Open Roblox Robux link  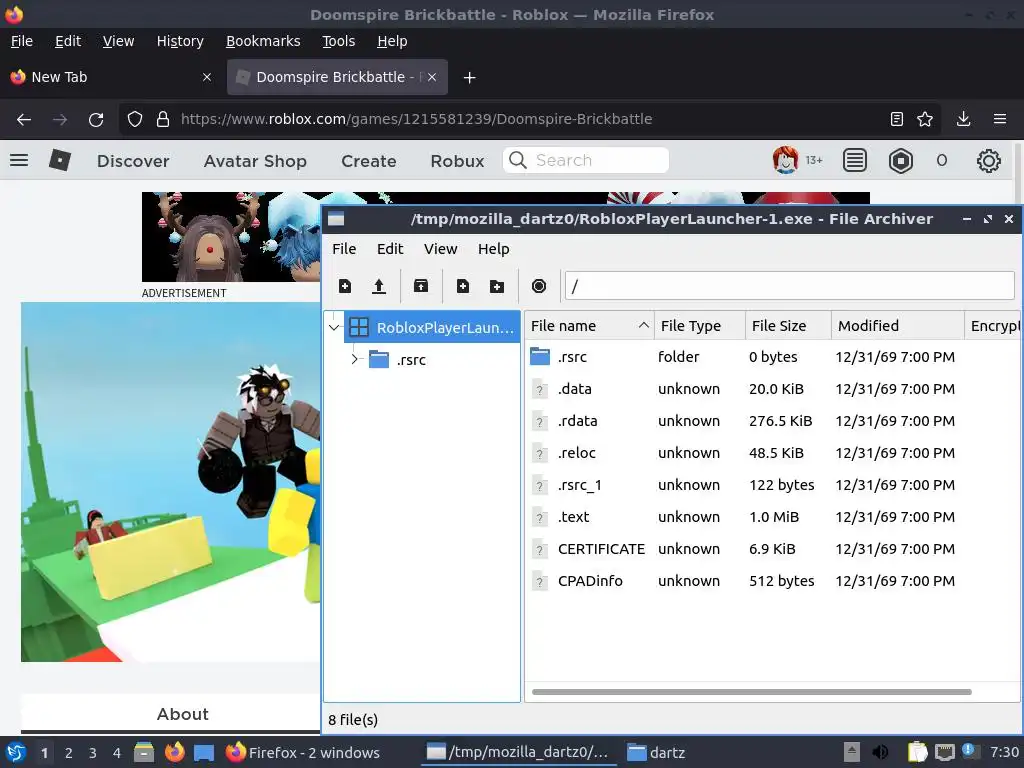pyautogui.click(x=457, y=161)
